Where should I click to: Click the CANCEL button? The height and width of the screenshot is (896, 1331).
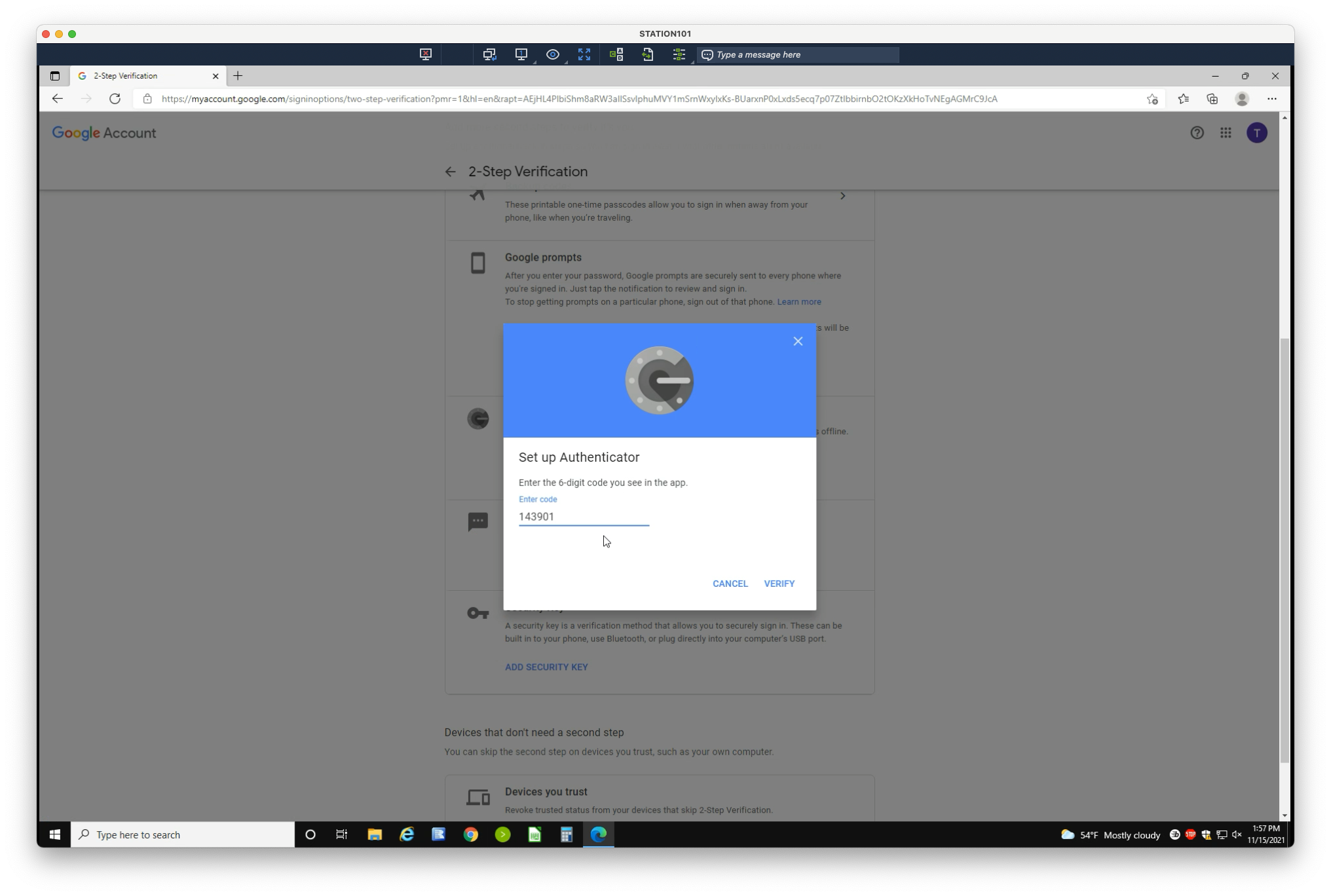[x=730, y=584]
